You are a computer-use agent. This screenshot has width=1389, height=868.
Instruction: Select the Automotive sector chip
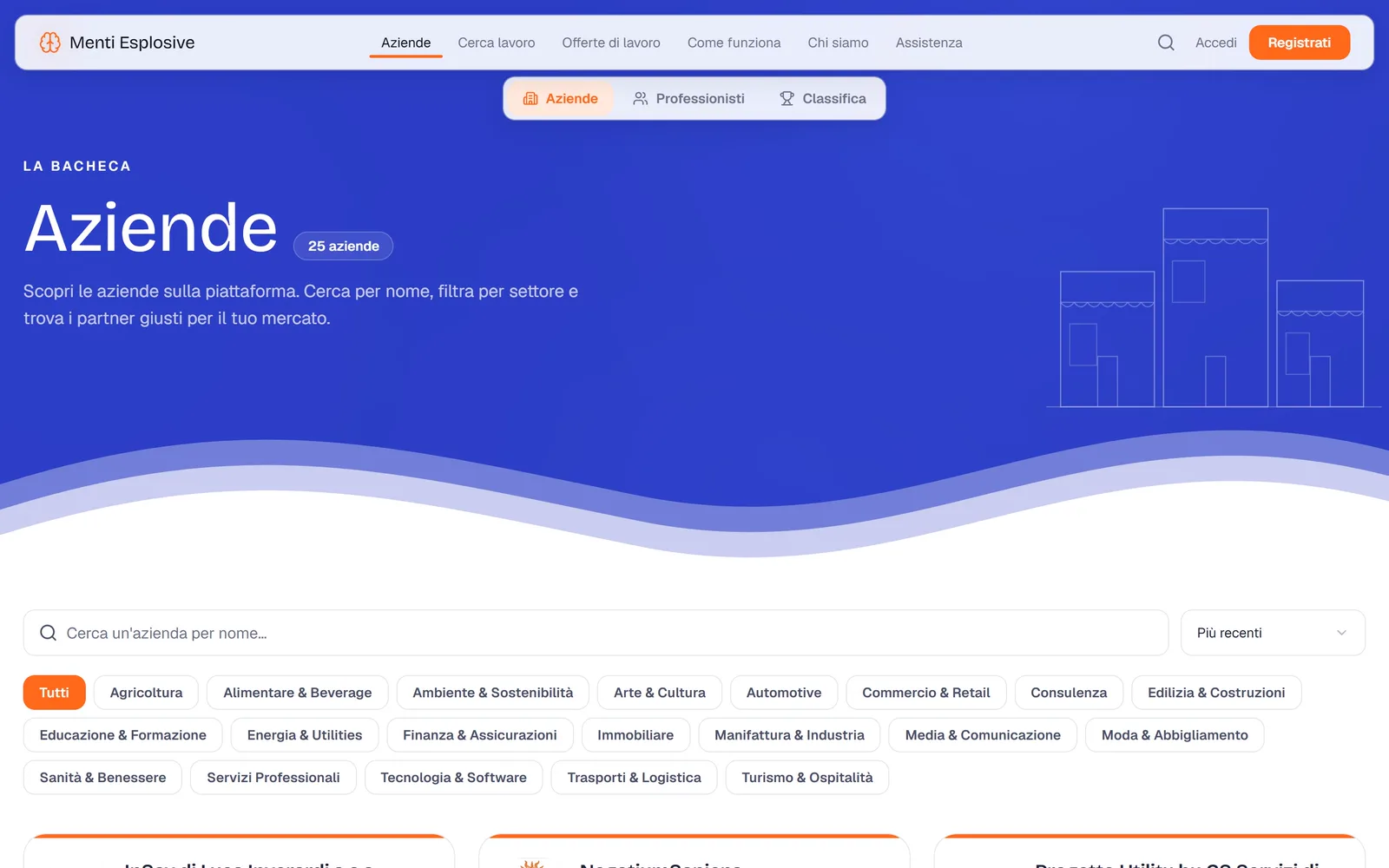tap(784, 693)
